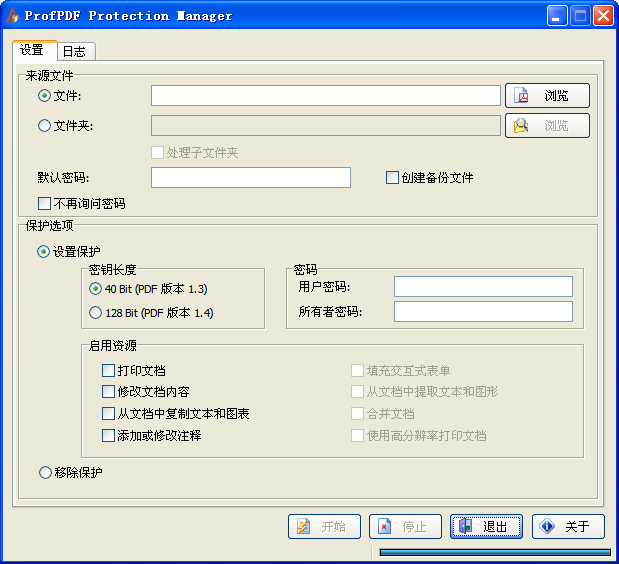Choose 40 Bit (PDF 版本 1.3) key length
This screenshot has height=564, width=619.
point(96,289)
